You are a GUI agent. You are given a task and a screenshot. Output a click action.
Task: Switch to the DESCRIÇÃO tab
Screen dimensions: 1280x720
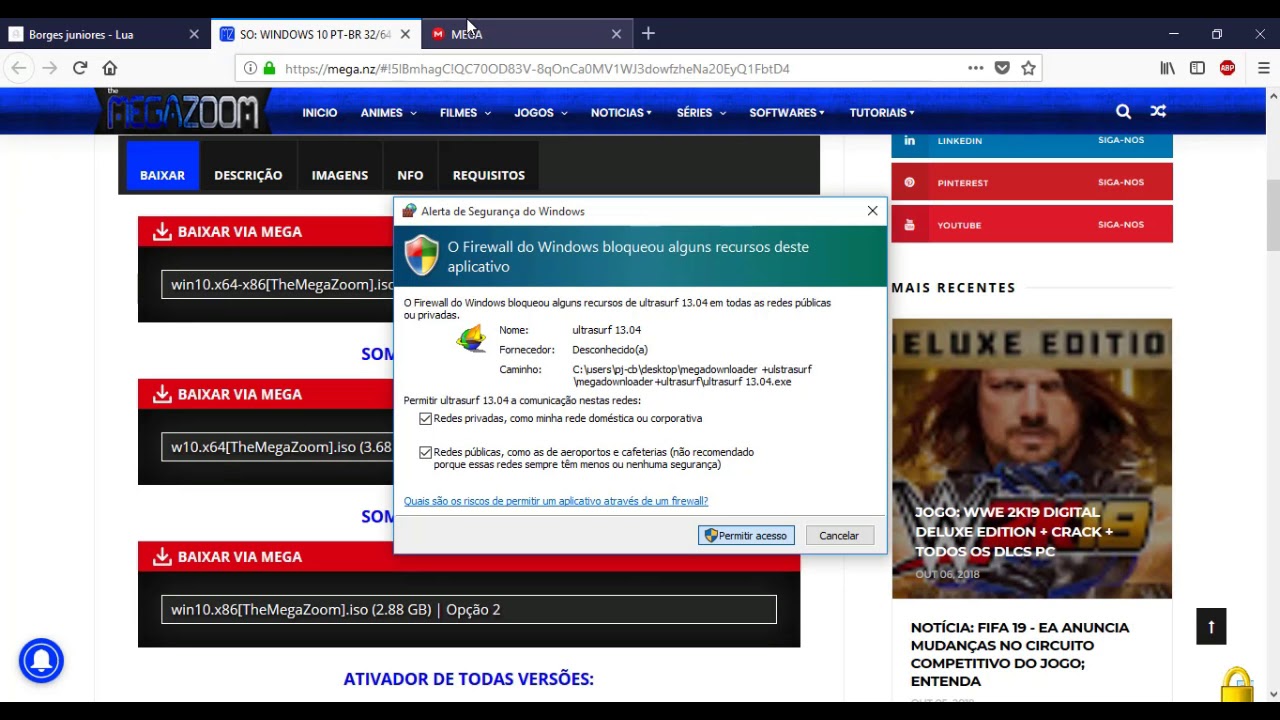click(x=248, y=175)
